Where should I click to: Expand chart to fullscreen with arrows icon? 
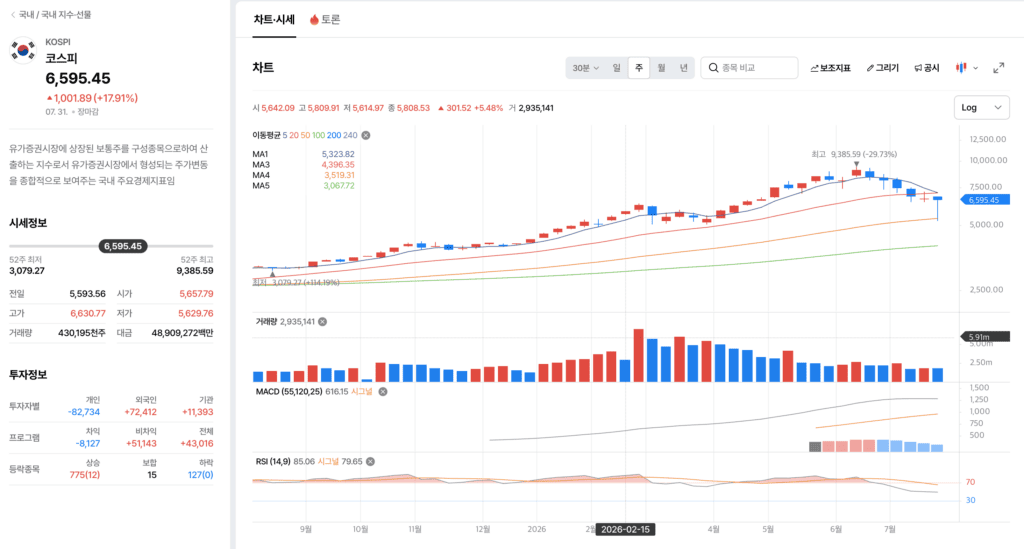999,68
